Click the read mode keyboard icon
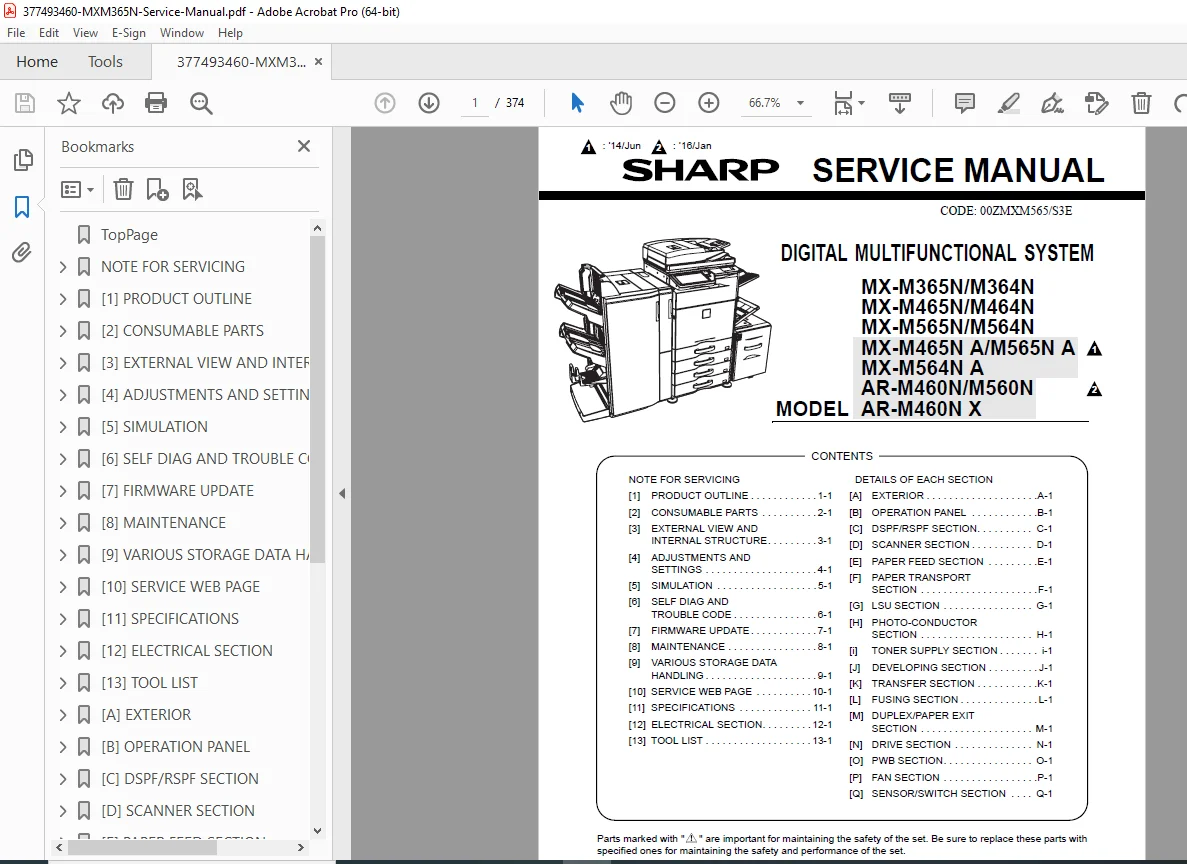 click(899, 103)
